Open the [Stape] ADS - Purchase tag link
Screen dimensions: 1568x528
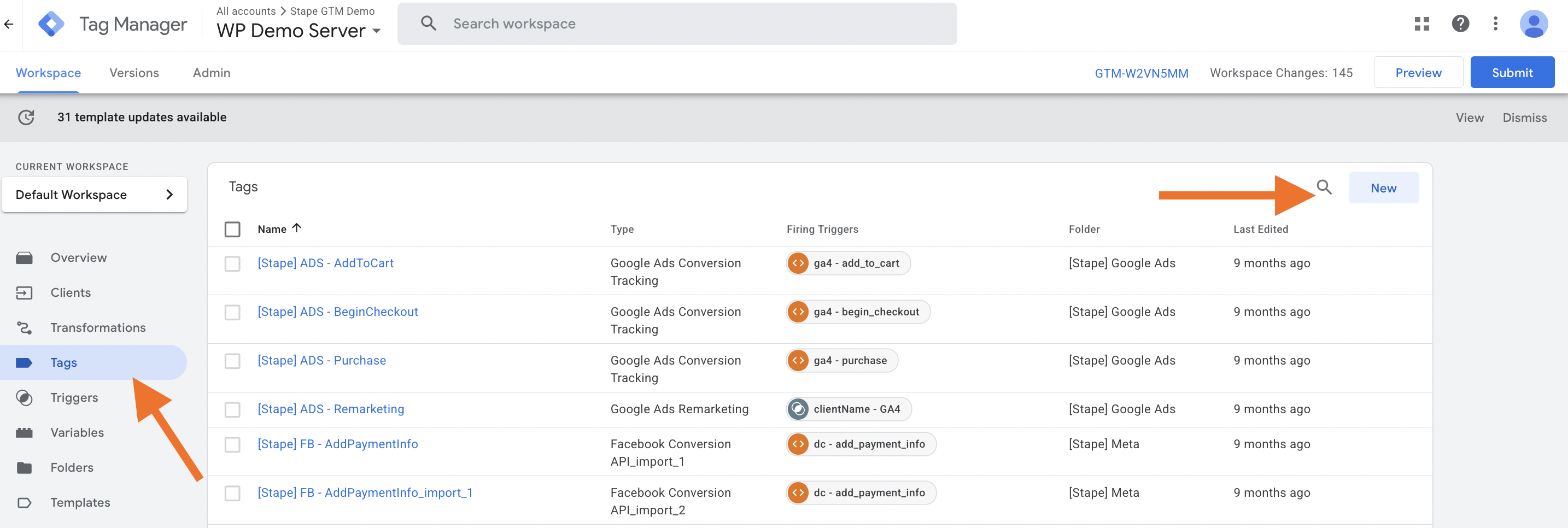pyautogui.click(x=321, y=360)
